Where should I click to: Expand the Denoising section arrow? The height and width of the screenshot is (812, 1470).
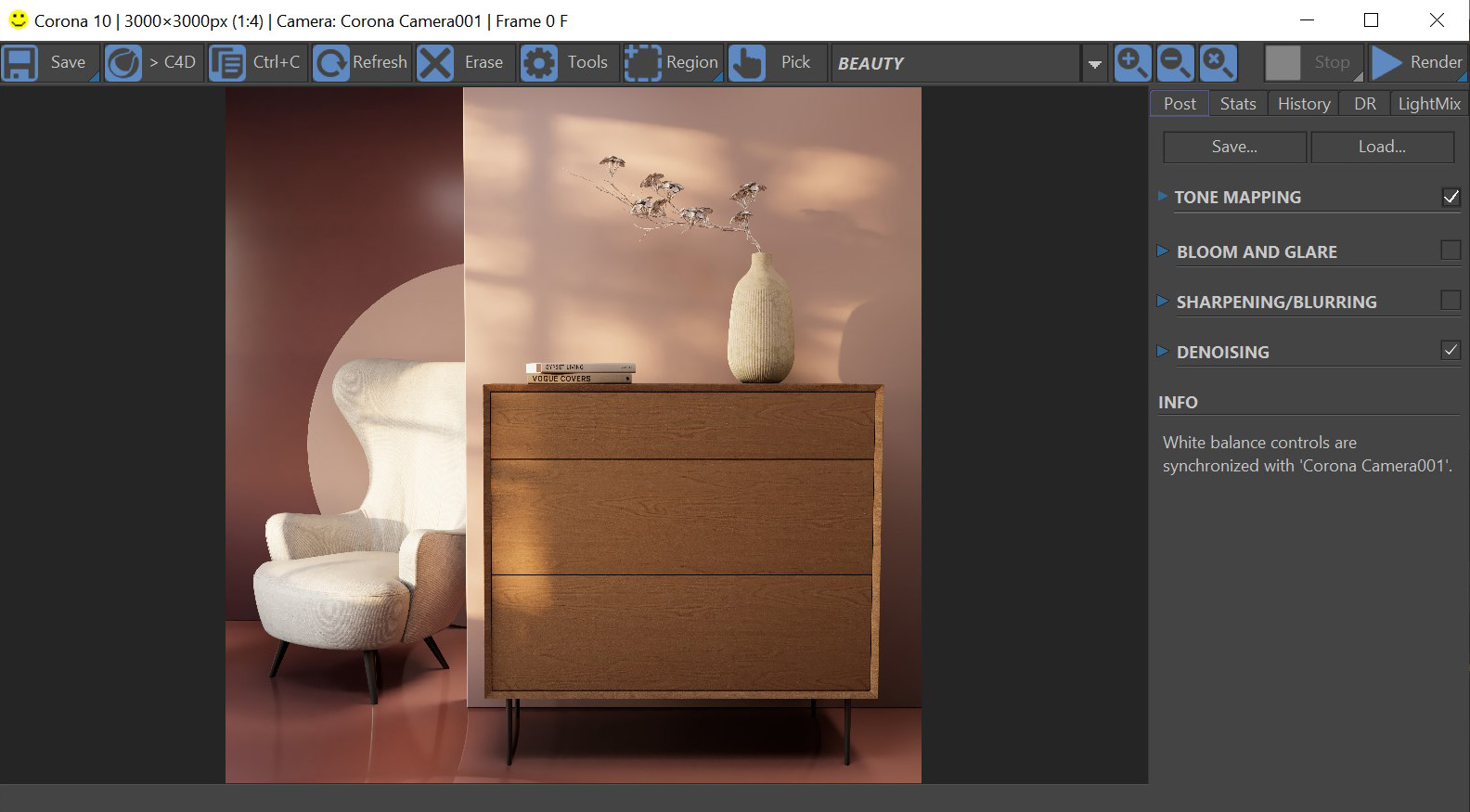(x=1163, y=351)
